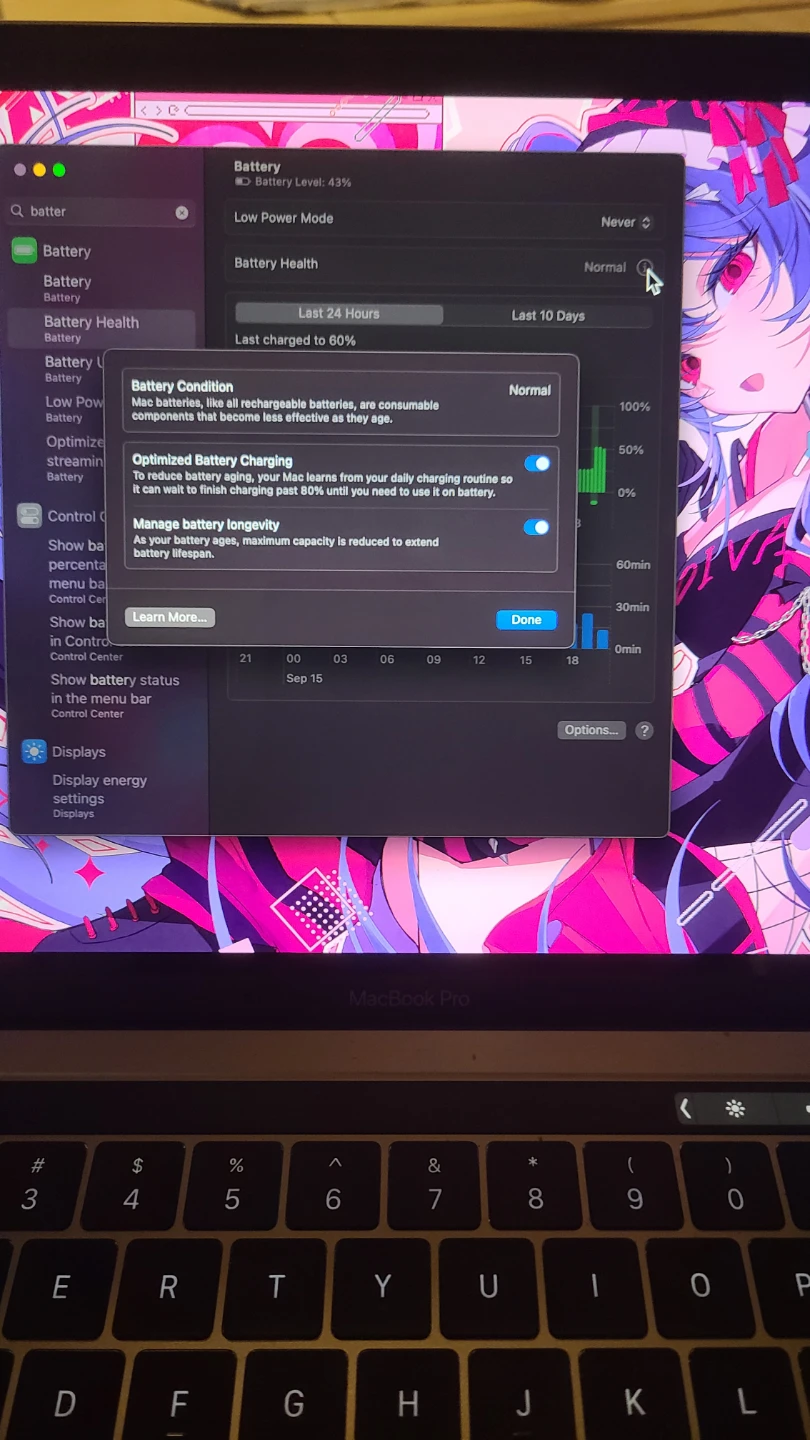Switch to Last 10 Days tab
The height and width of the screenshot is (1440, 810).
point(548,315)
